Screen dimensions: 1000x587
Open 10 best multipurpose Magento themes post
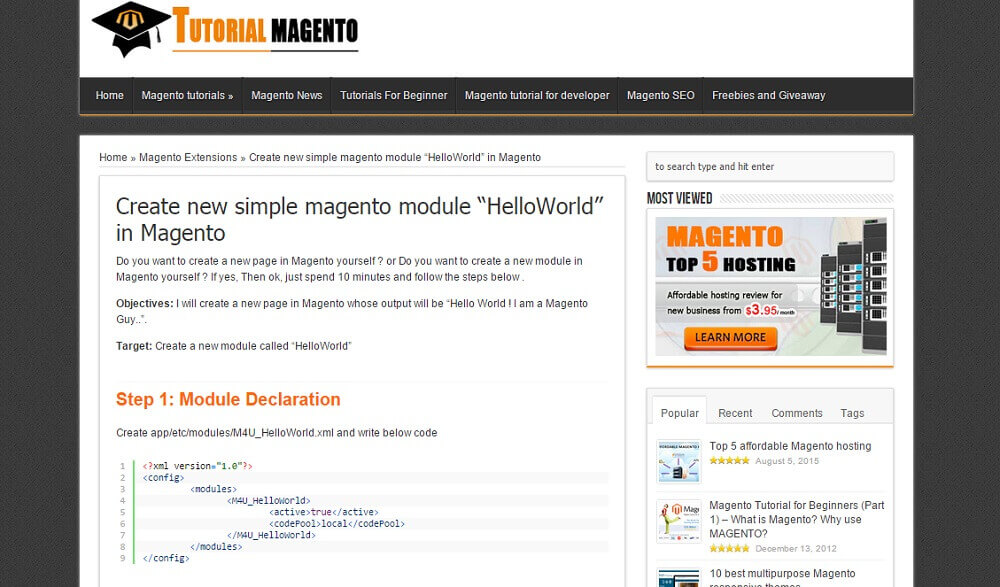tap(783, 577)
